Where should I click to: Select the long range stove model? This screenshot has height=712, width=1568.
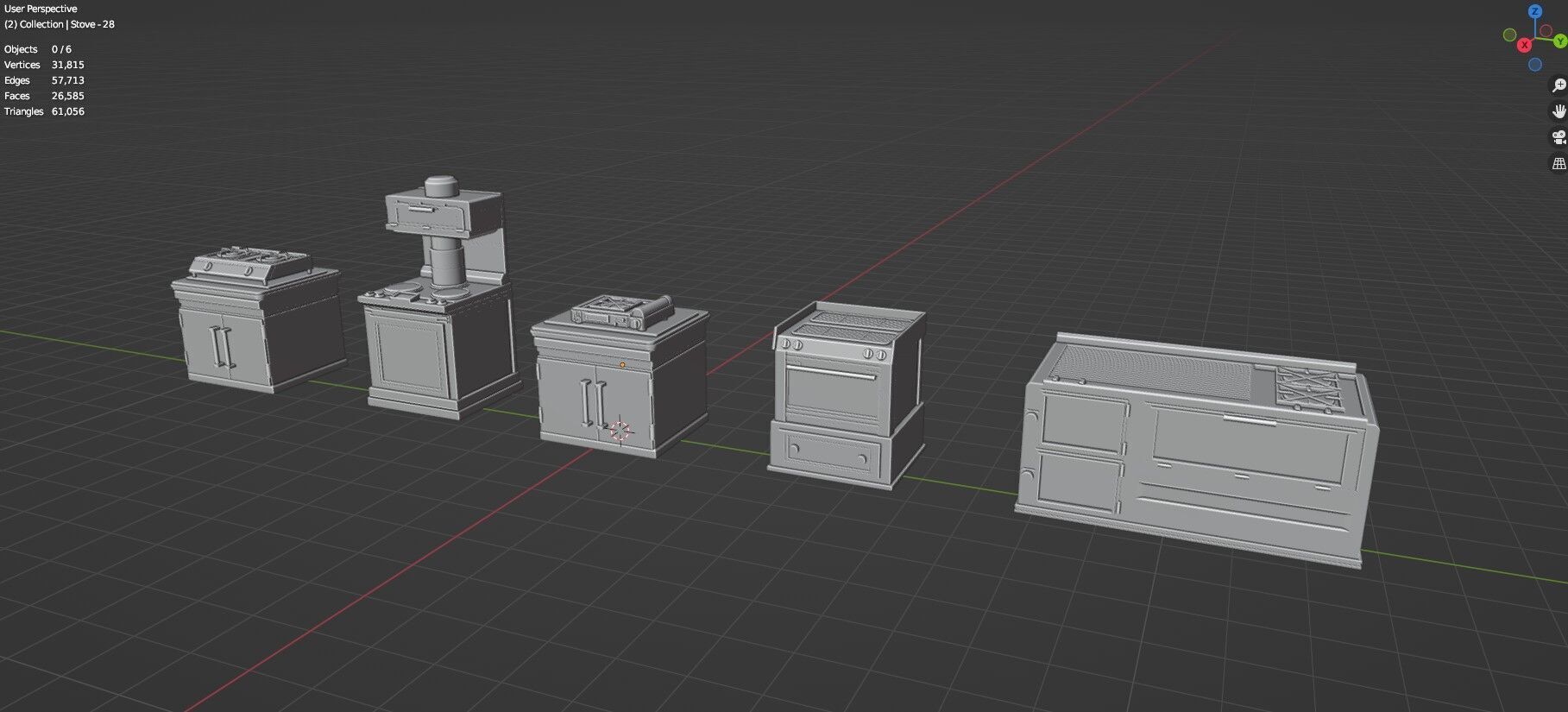click(1195, 451)
